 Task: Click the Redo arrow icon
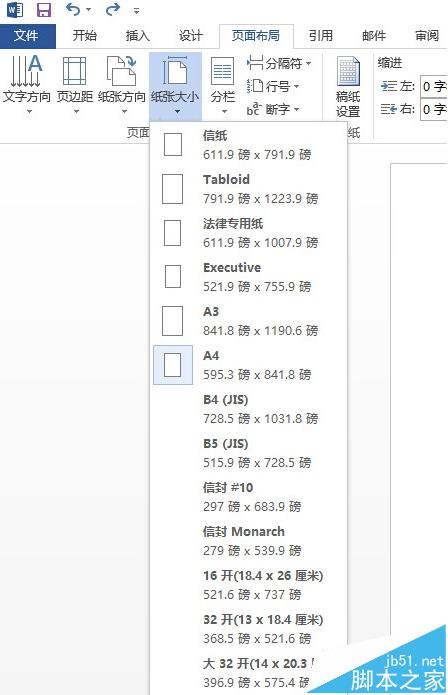113,9
